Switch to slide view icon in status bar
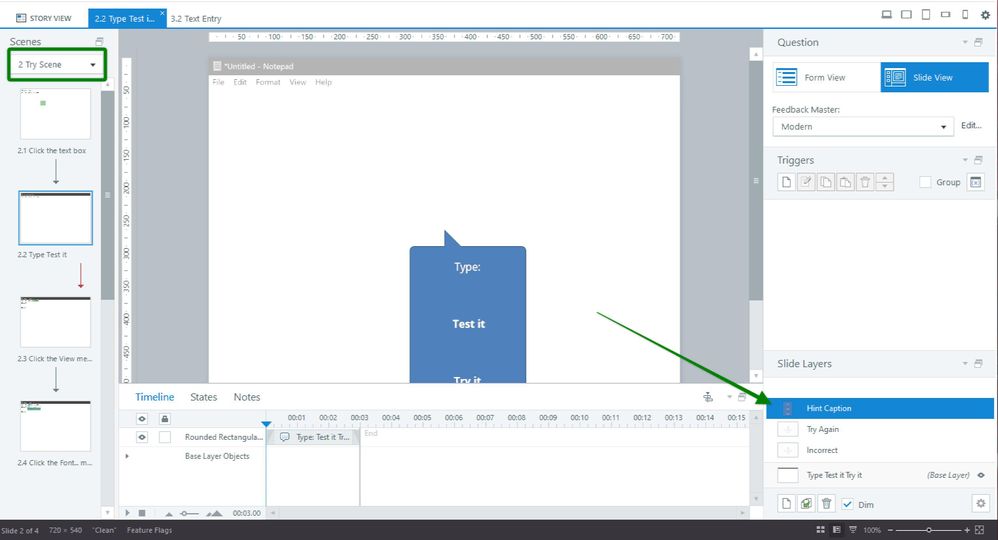The image size is (998, 540). coord(836,530)
